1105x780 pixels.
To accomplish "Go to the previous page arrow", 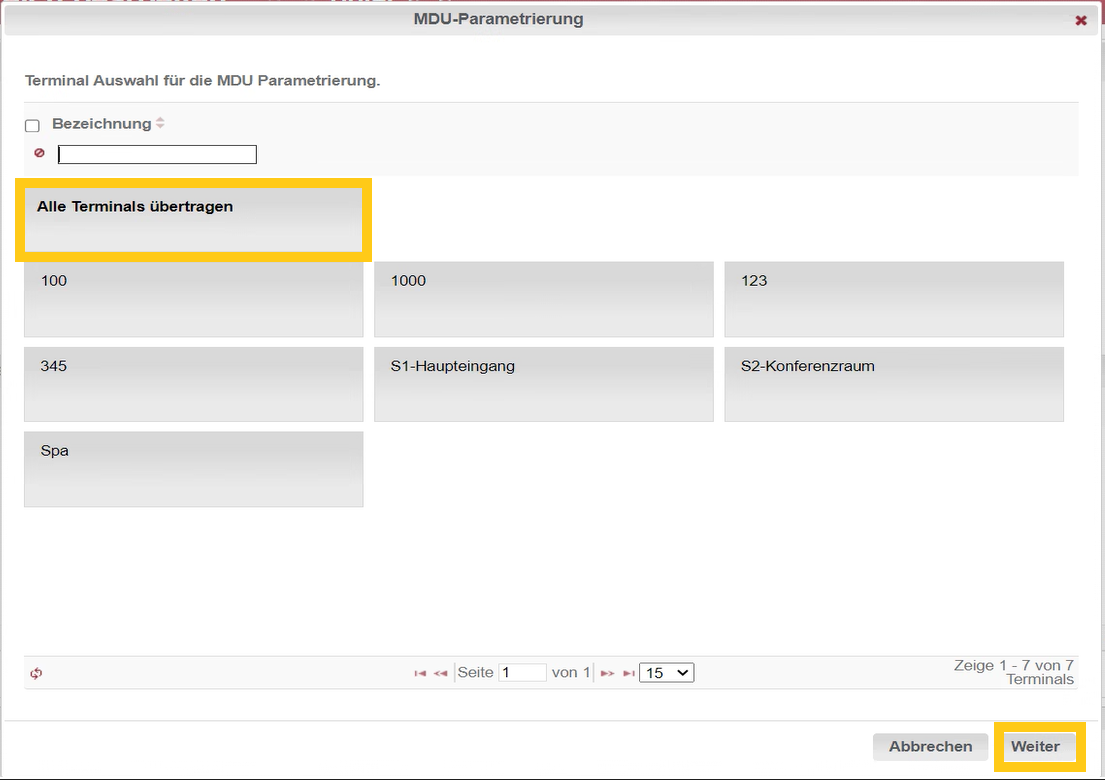I will [440, 673].
